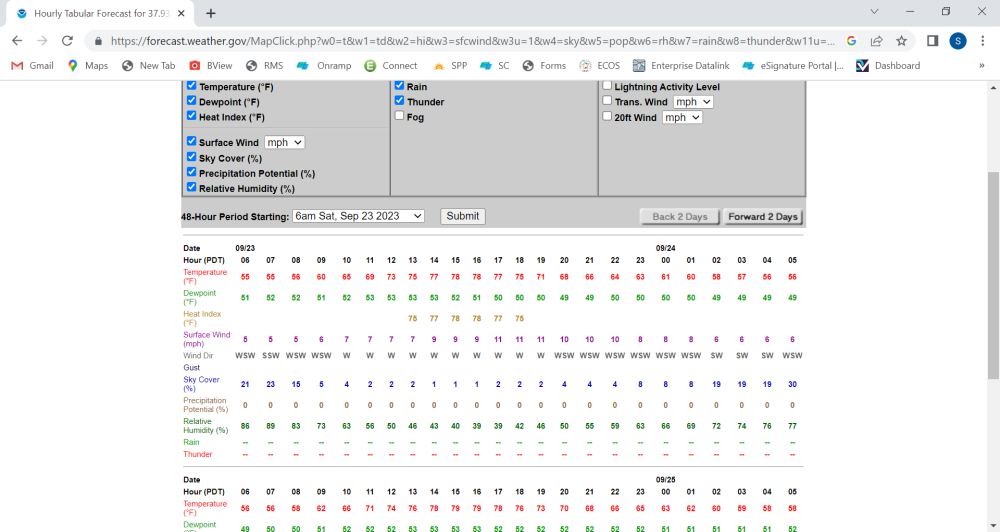Open the Enterprise Datalink bookmark
1000x532 pixels.
[681, 66]
